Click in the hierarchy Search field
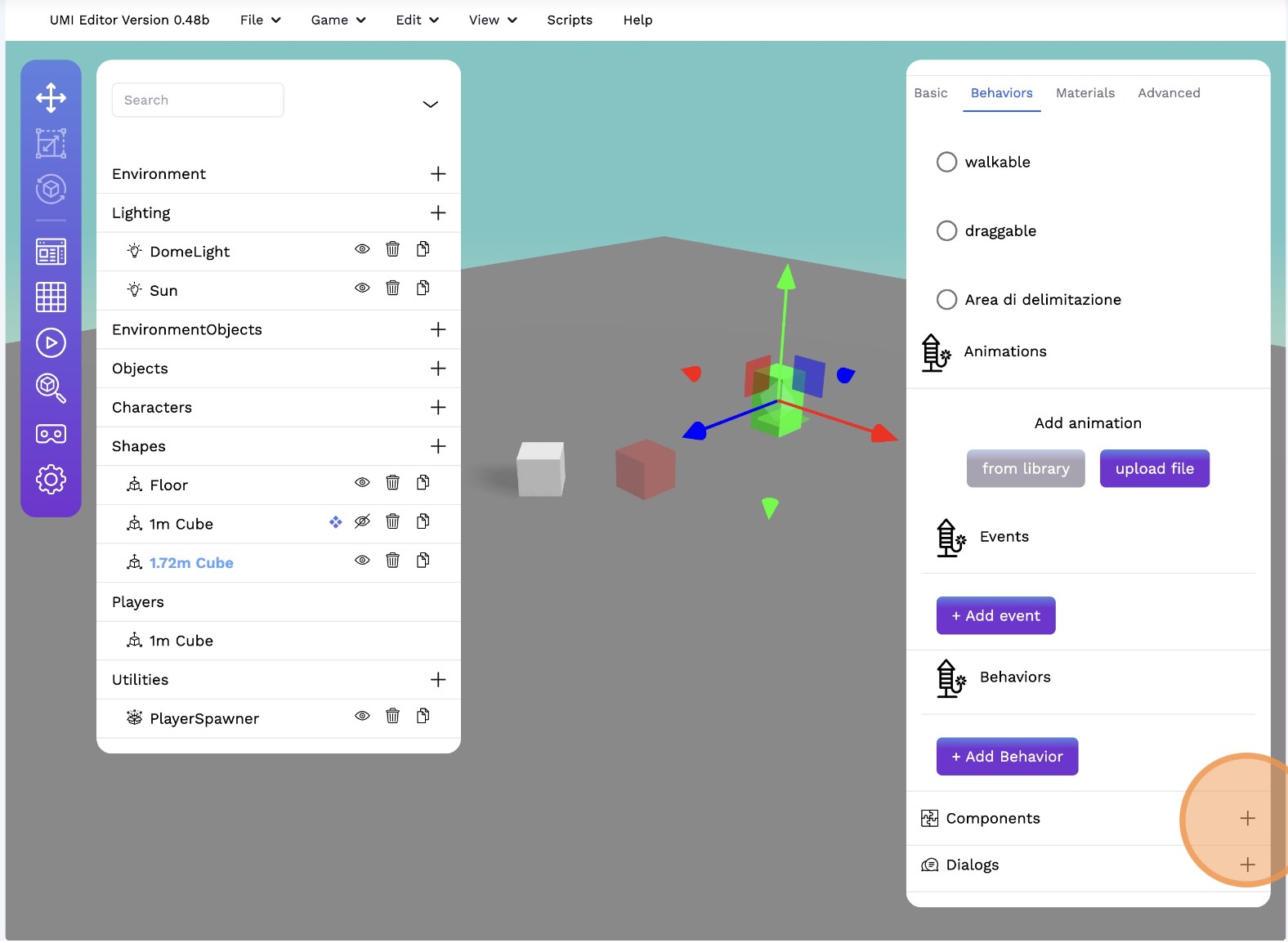The image size is (1288, 943). click(x=198, y=101)
